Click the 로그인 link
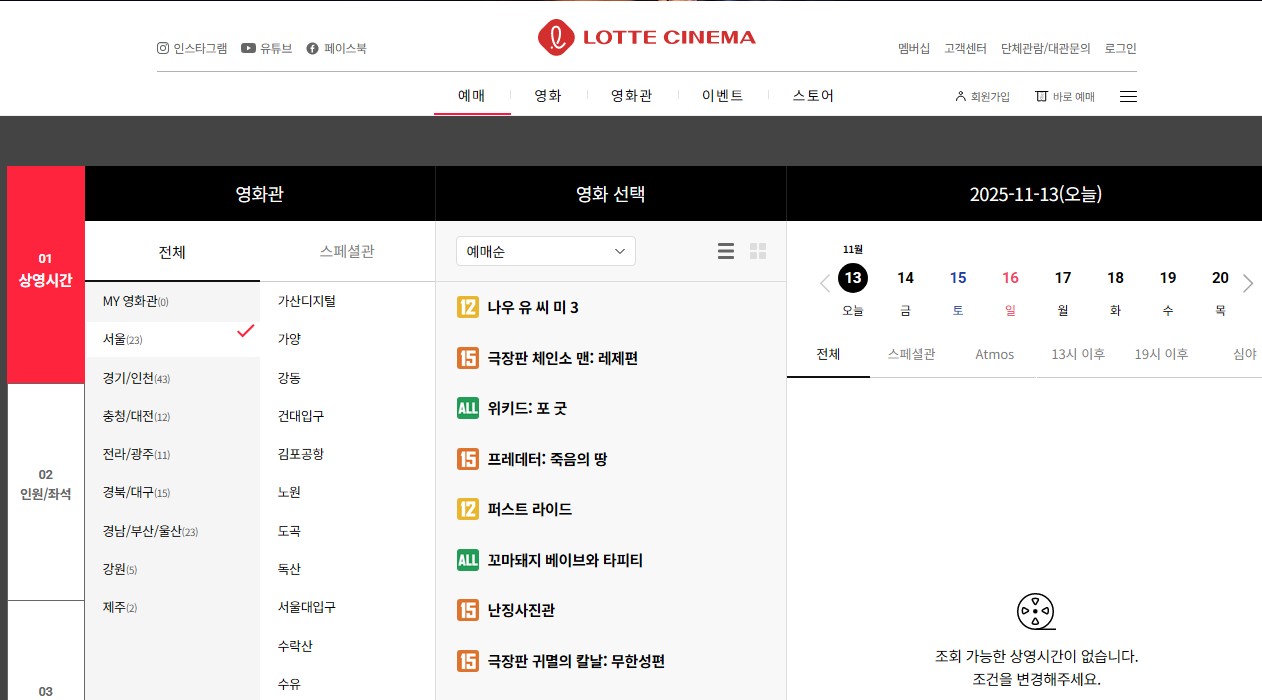This screenshot has width=1262, height=700. pyautogui.click(x=1119, y=47)
